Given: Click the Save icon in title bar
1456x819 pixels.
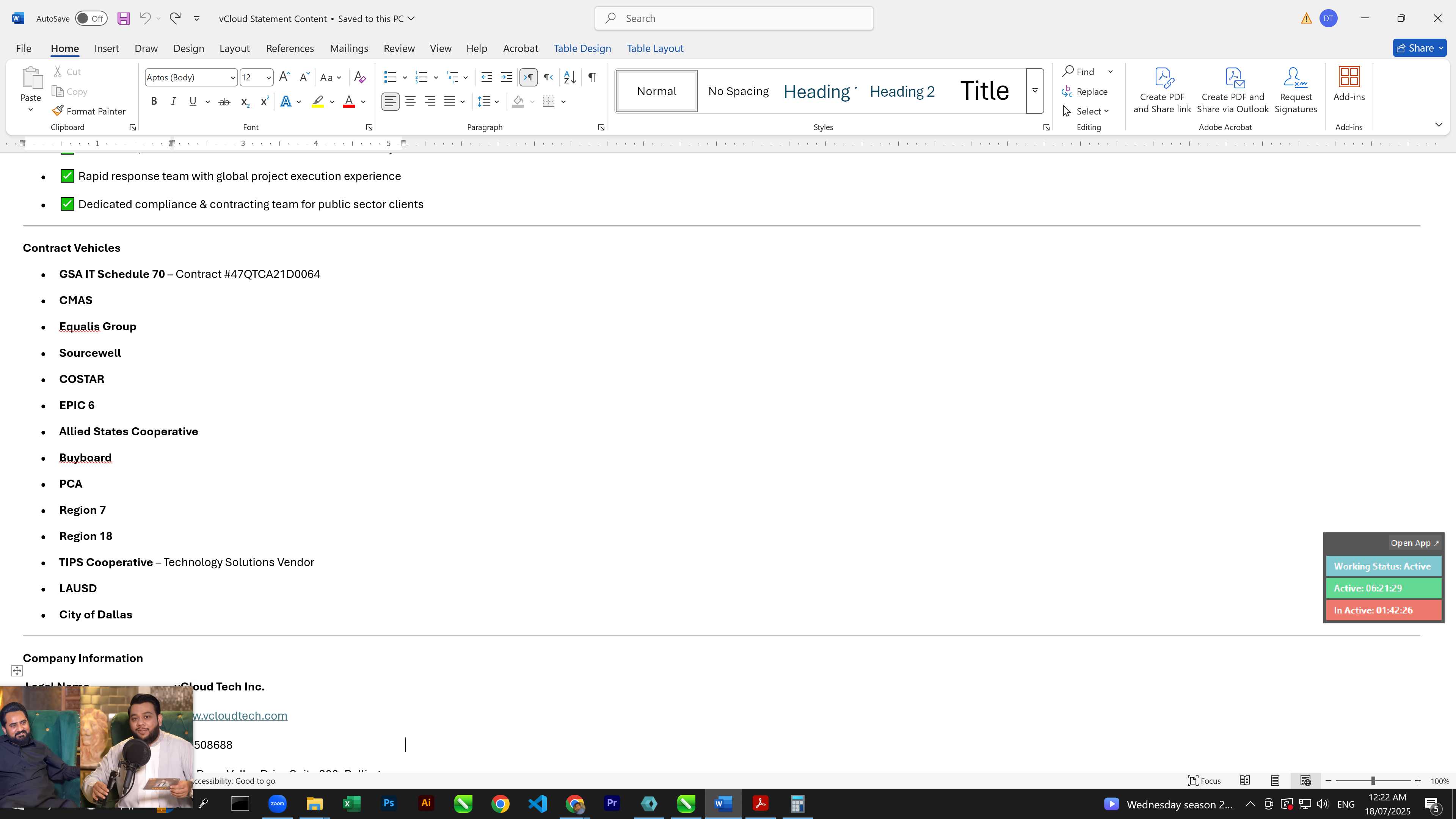Looking at the screenshot, I should (123, 19).
